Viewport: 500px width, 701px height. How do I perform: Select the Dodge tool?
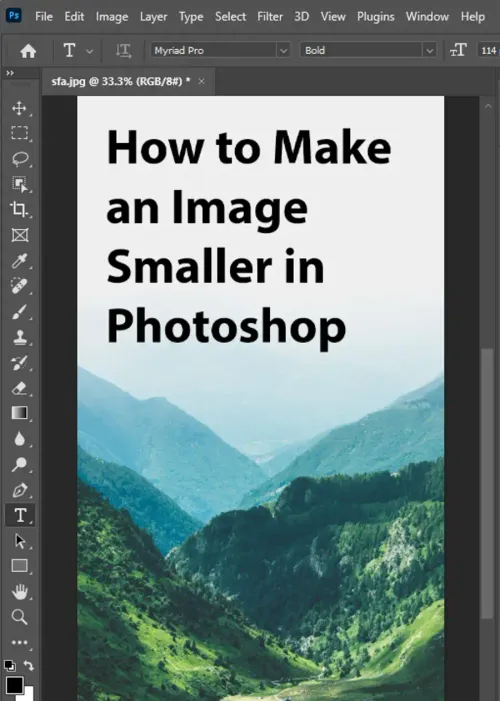pos(19,465)
